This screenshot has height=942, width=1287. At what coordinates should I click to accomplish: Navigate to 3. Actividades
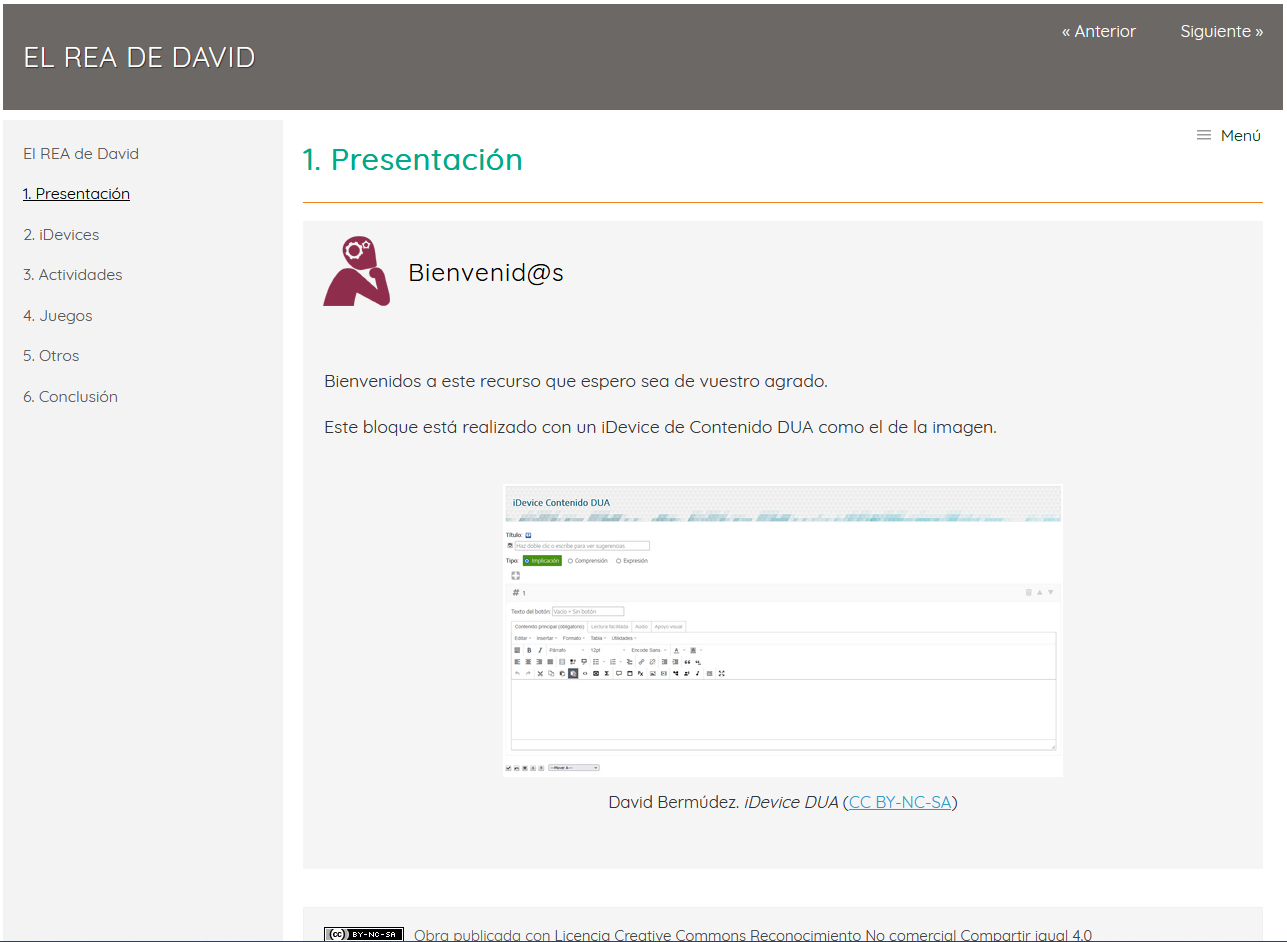(x=73, y=275)
